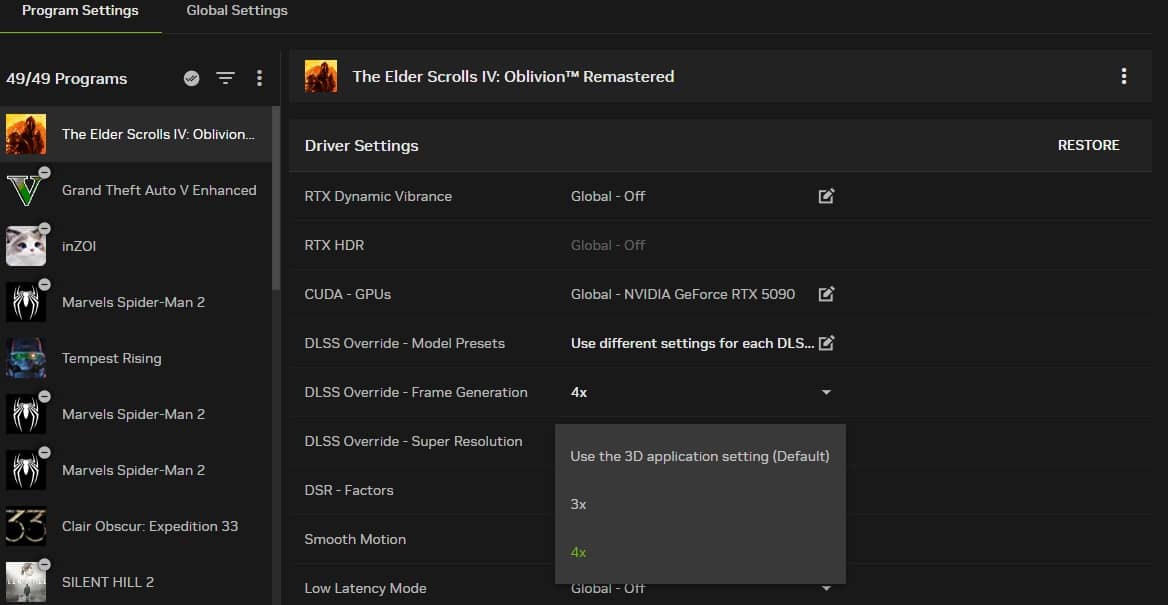
Task: Switch to the Global Settings tab
Action: 237,11
